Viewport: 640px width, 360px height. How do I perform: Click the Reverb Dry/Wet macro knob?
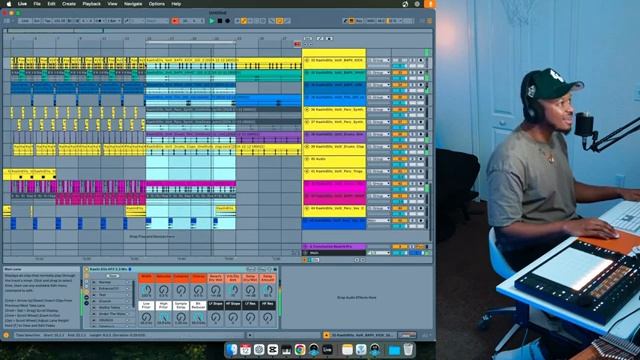coord(216,291)
